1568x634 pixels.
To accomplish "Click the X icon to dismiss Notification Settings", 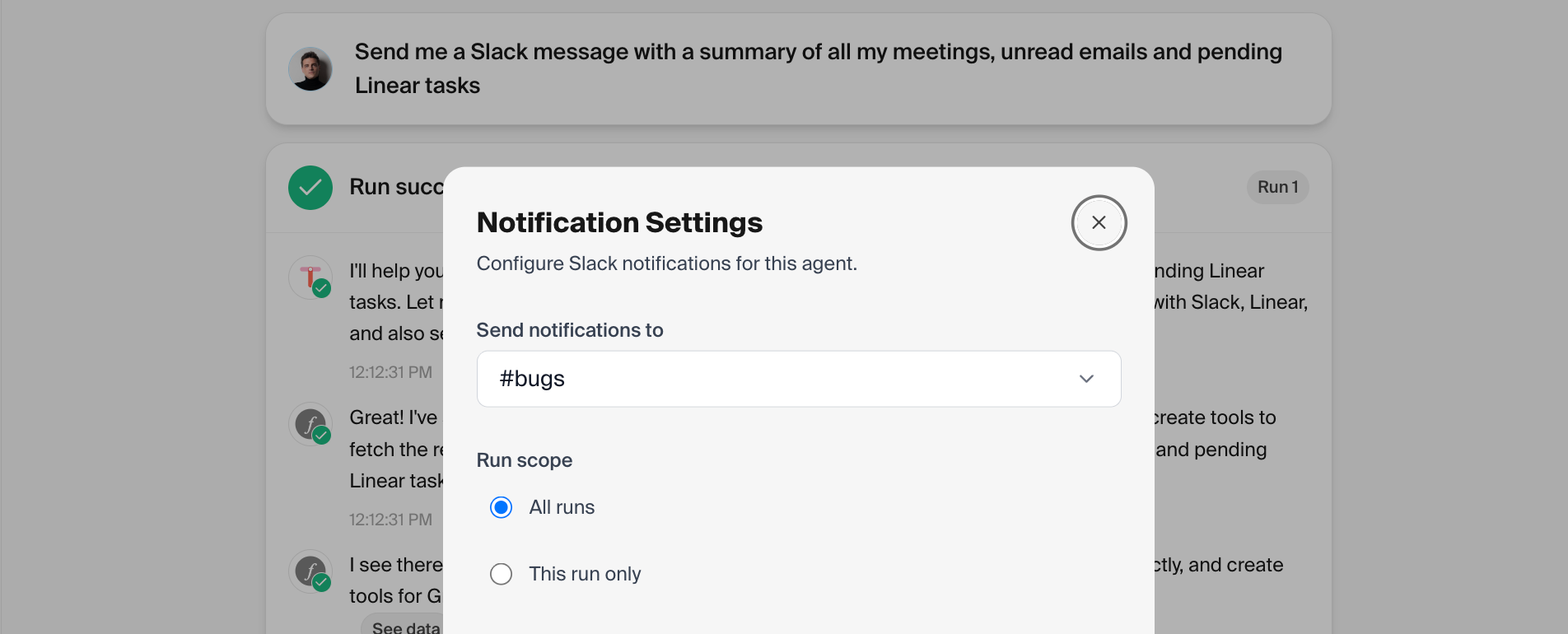I will click(x=1099, y=222).
